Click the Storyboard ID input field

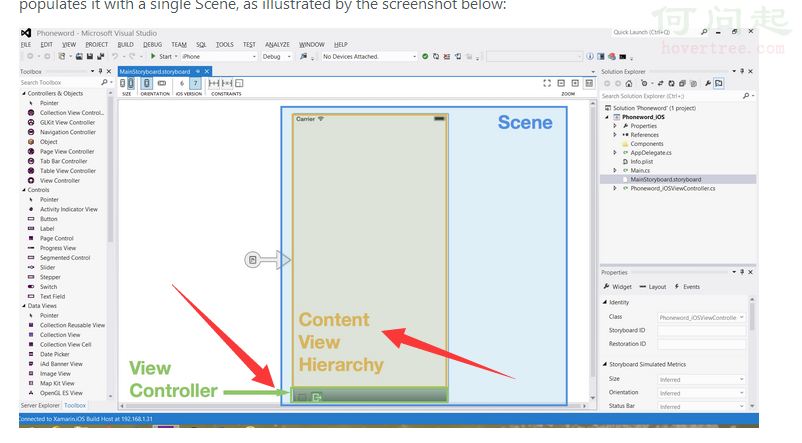point(702,330)
